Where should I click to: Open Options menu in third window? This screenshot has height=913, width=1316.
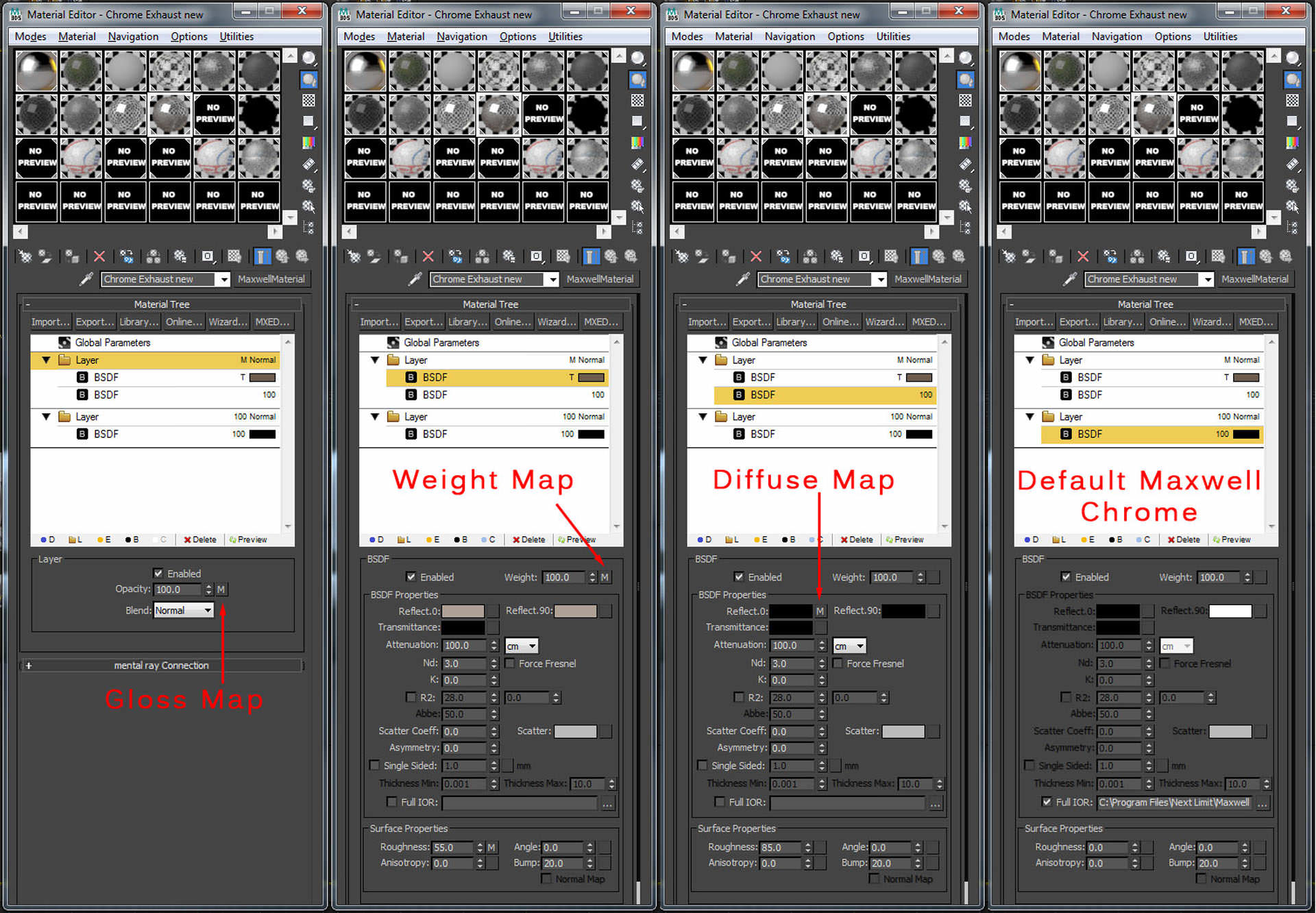pyautogui.click(x=846, y=36)
